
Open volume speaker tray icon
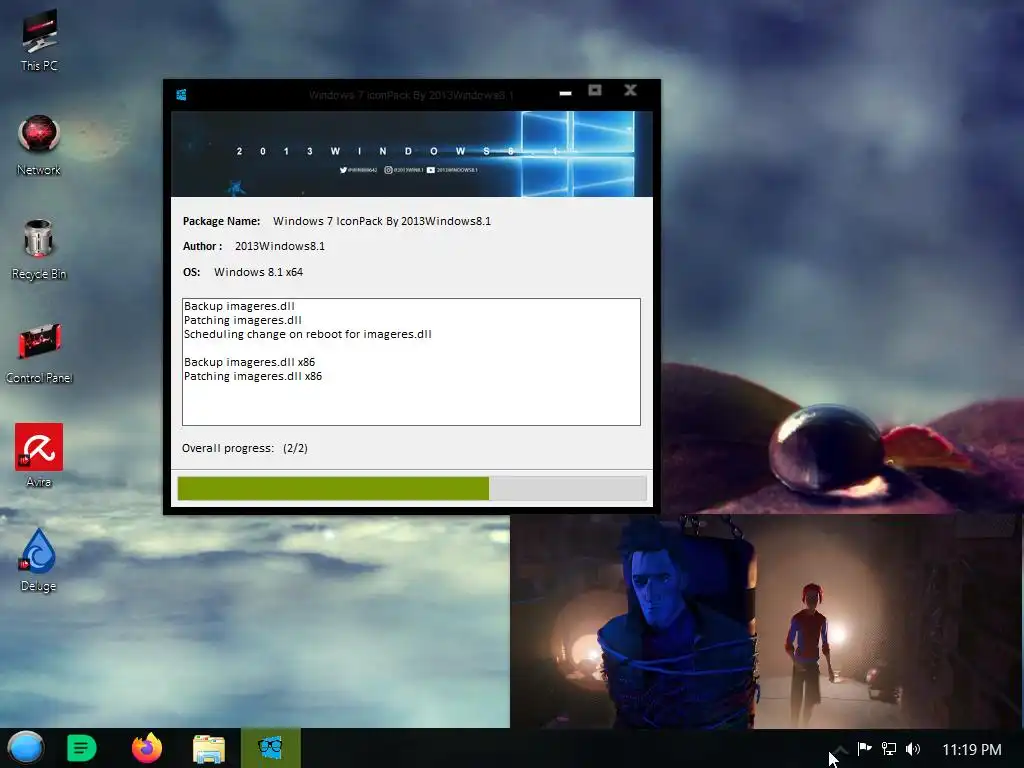coord(913,748)
